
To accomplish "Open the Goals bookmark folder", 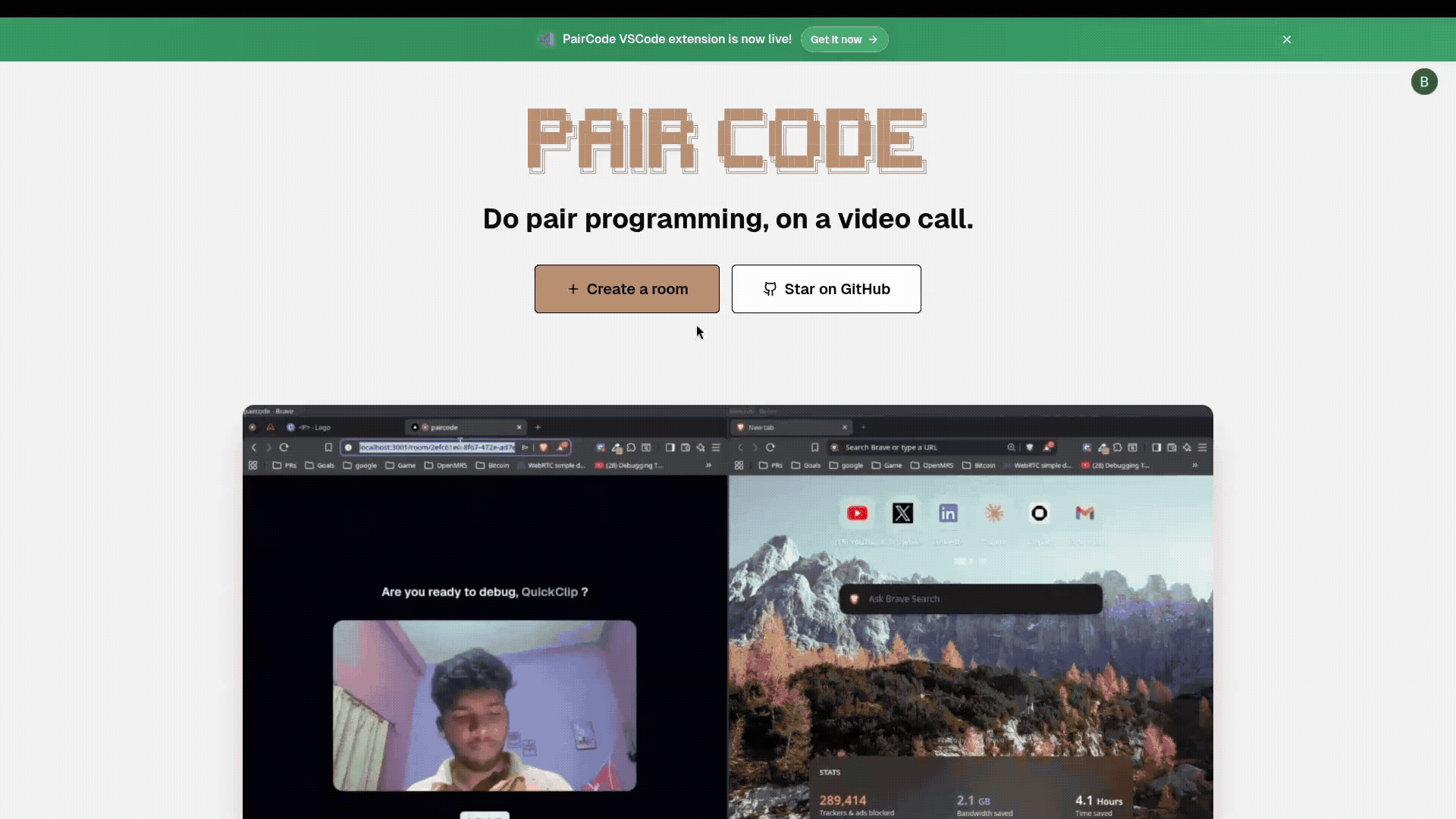I will point(325,466).
